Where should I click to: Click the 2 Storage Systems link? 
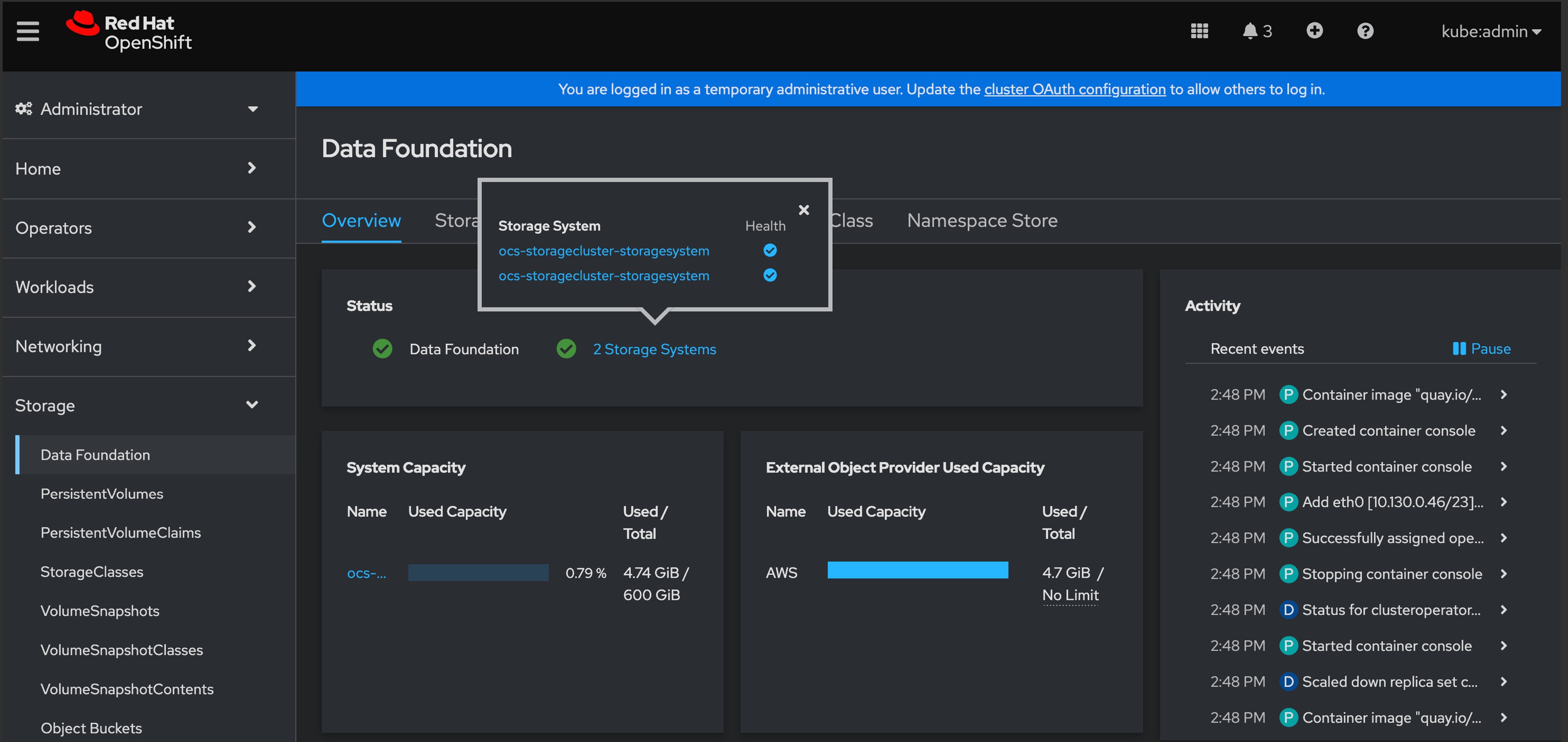654,349
